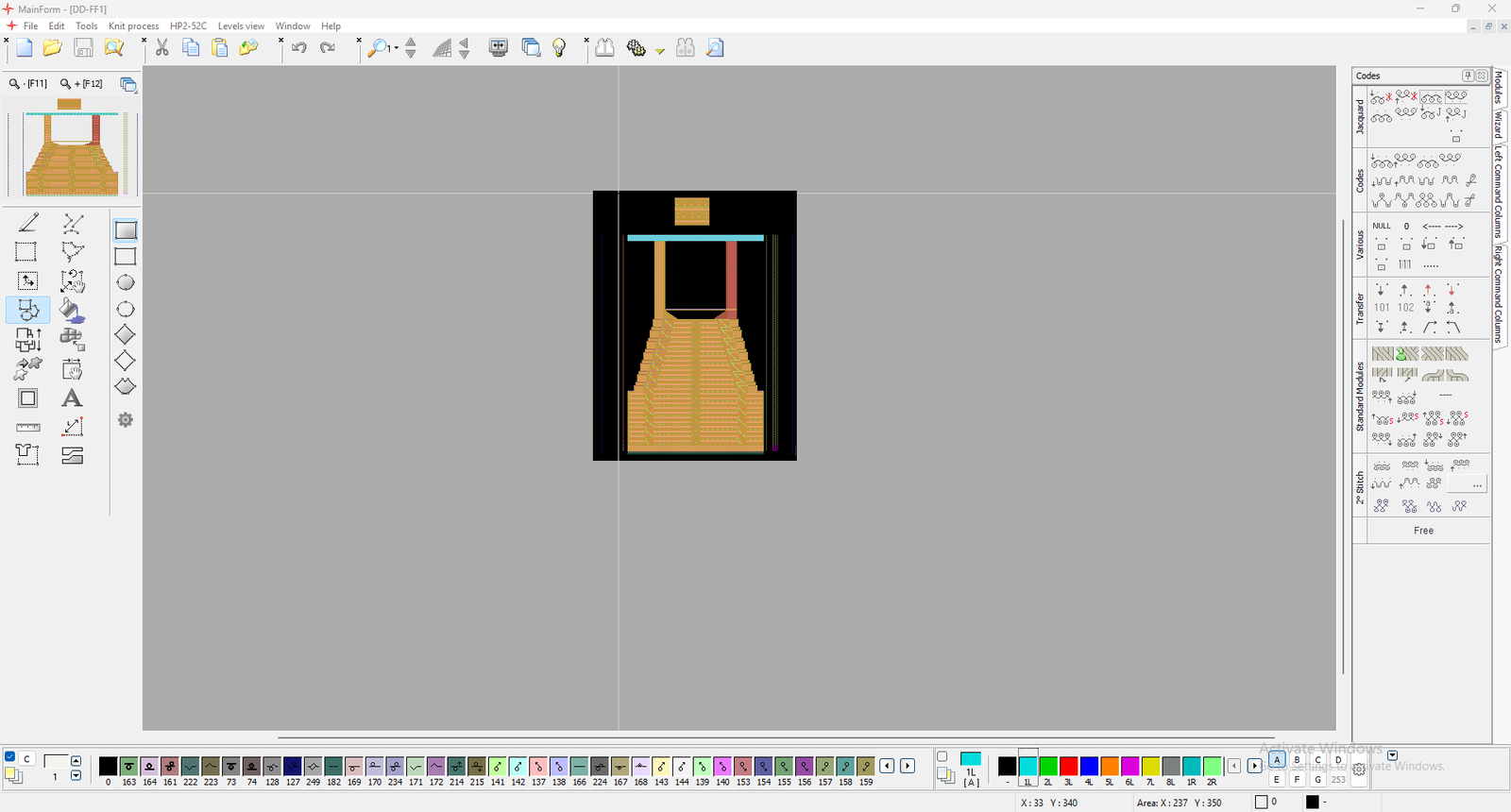
Task: Select the red 3L yarn color swatch
Action: pos(1069,766)
